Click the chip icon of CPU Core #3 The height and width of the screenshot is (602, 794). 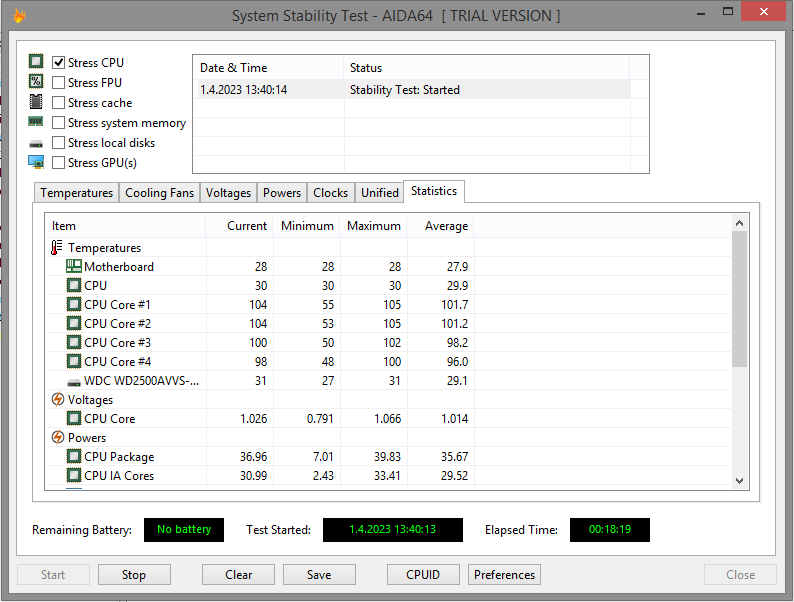coord(74,342)
